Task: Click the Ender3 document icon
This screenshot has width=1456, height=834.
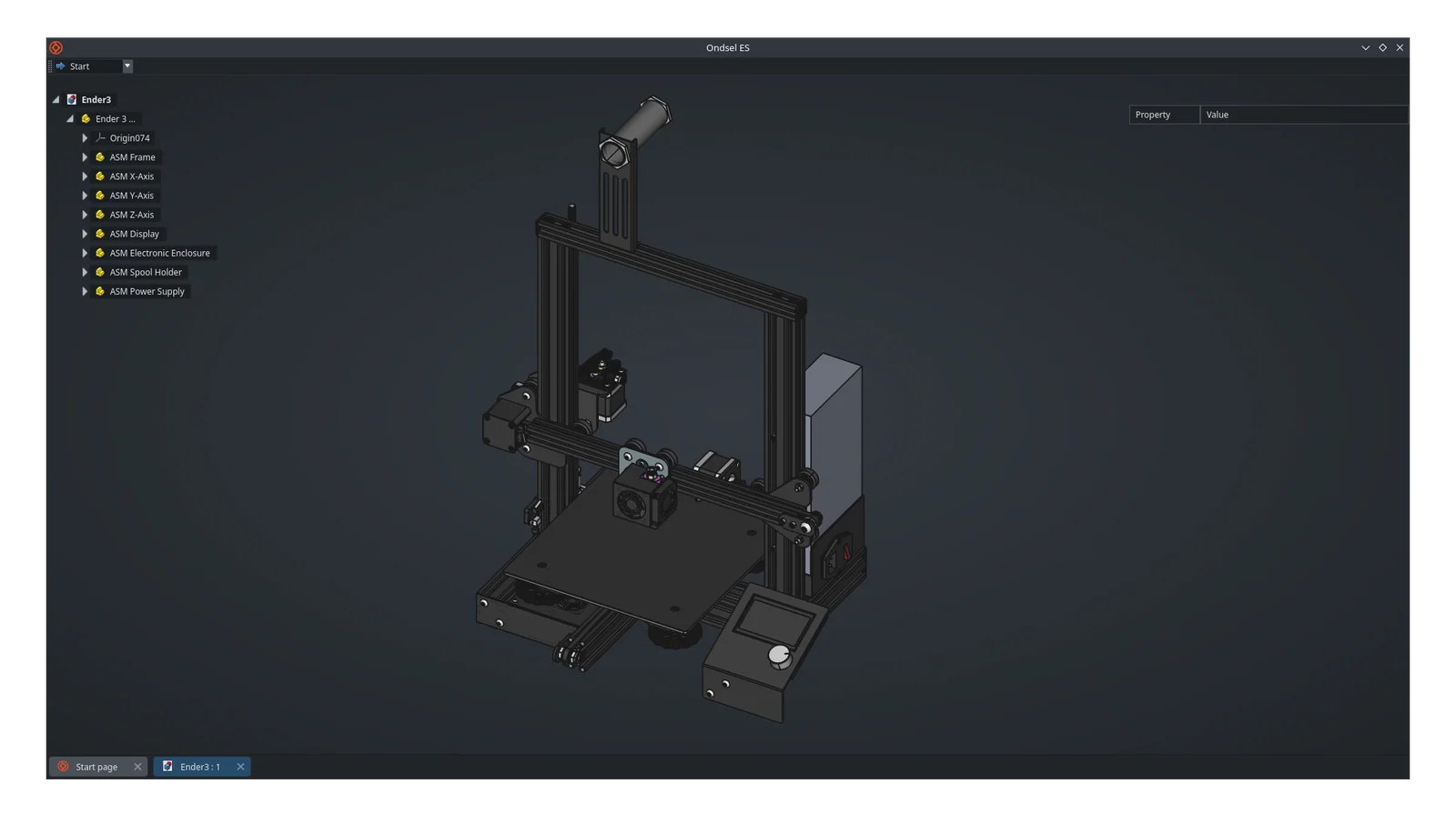Action: (72, 100)
